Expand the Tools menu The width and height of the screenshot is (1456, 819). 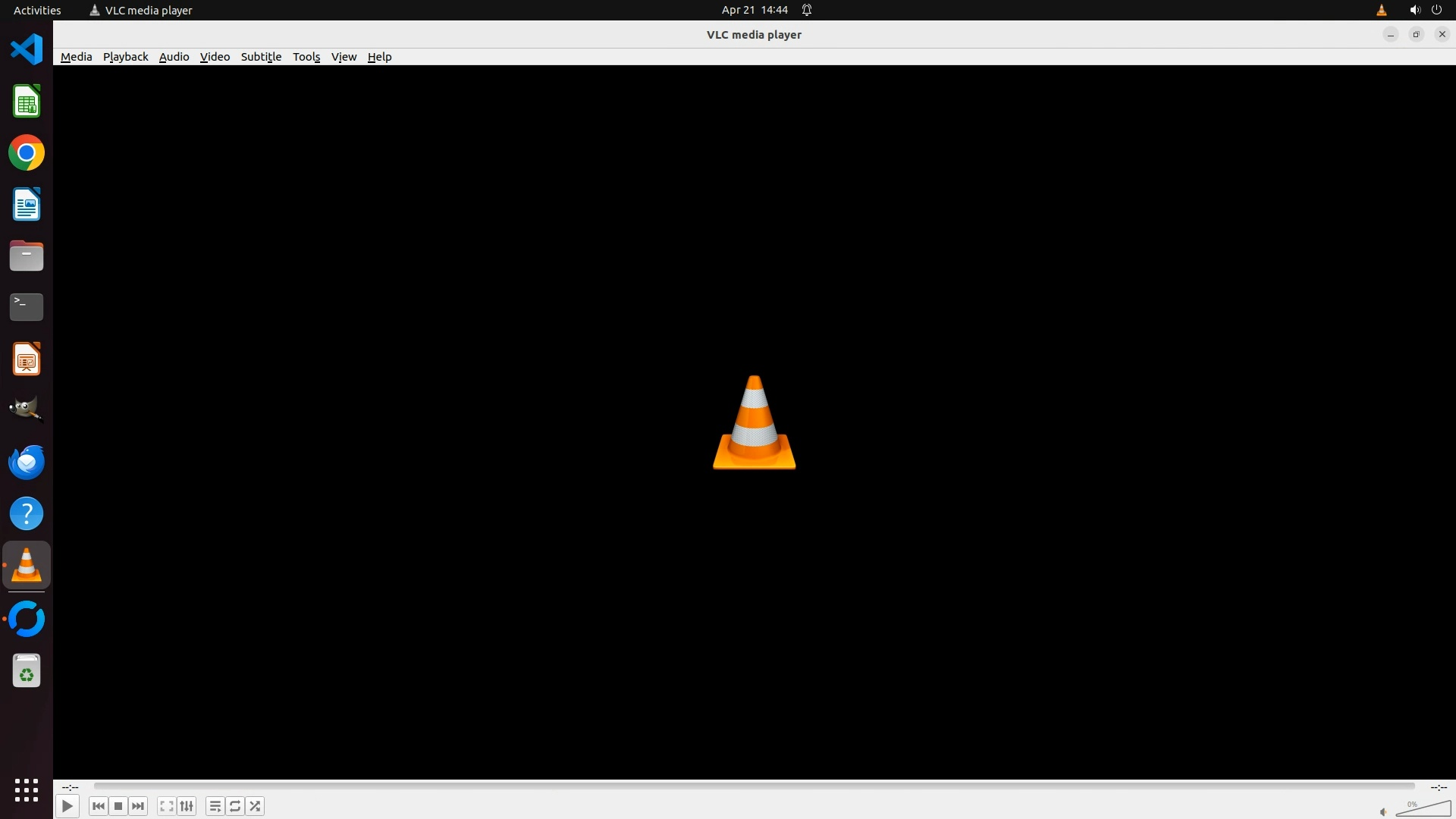pos(306,57)
